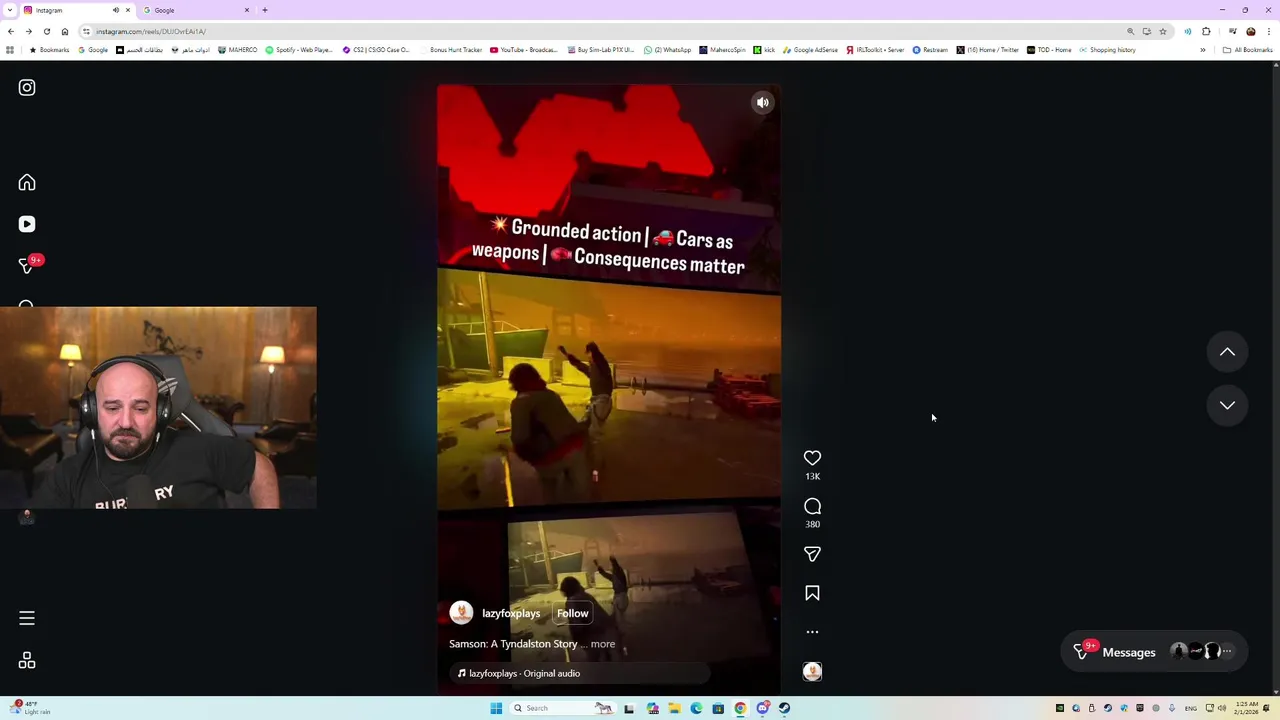Open clock and date in taskbar

tap(1246, 708)
